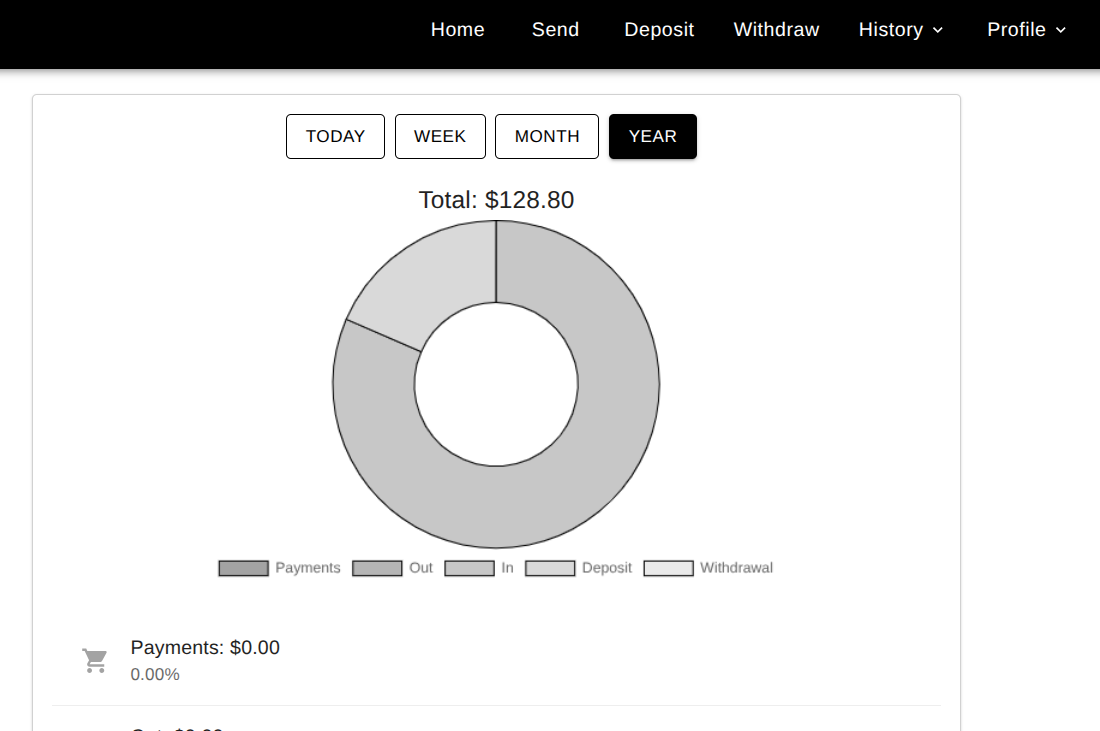Screen dimensions: 1100x731
Task: Toggle the In series via legend label
Action: coord(507,568)
